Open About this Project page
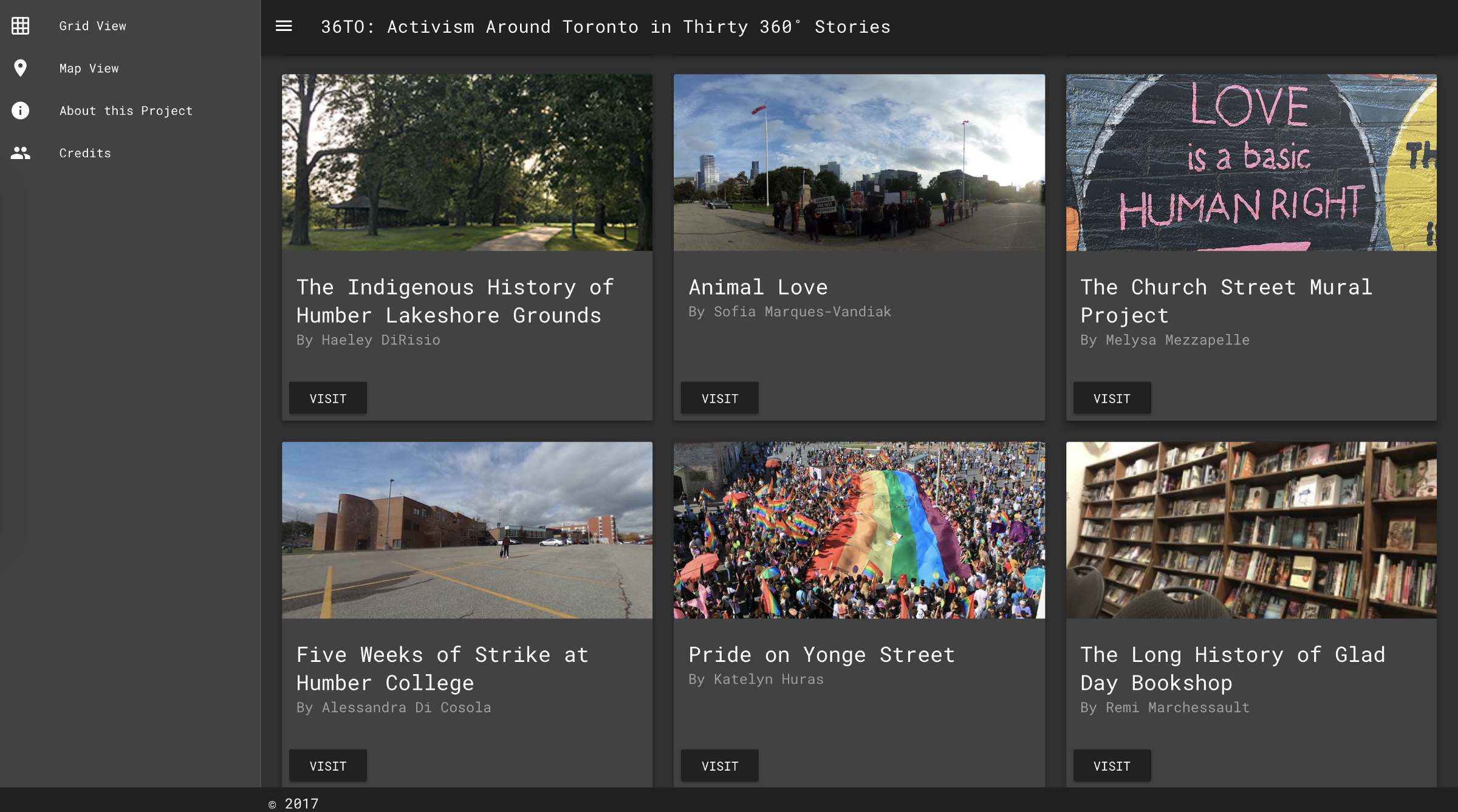 tap(126, 111)
